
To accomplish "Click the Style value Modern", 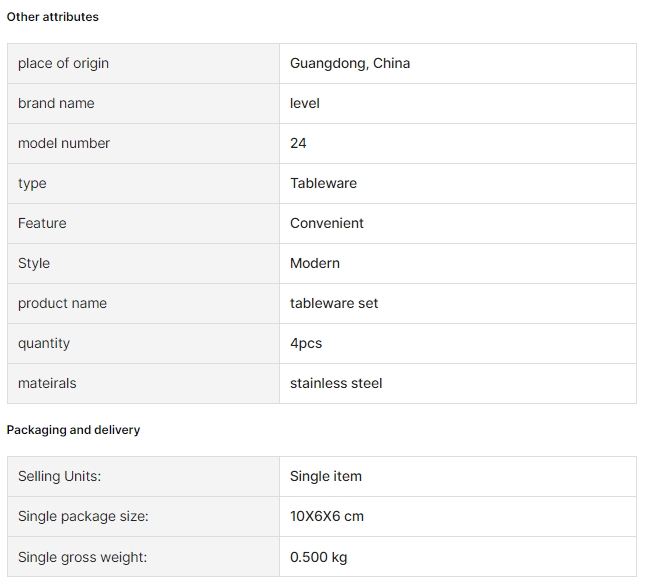I will (315, 263).
